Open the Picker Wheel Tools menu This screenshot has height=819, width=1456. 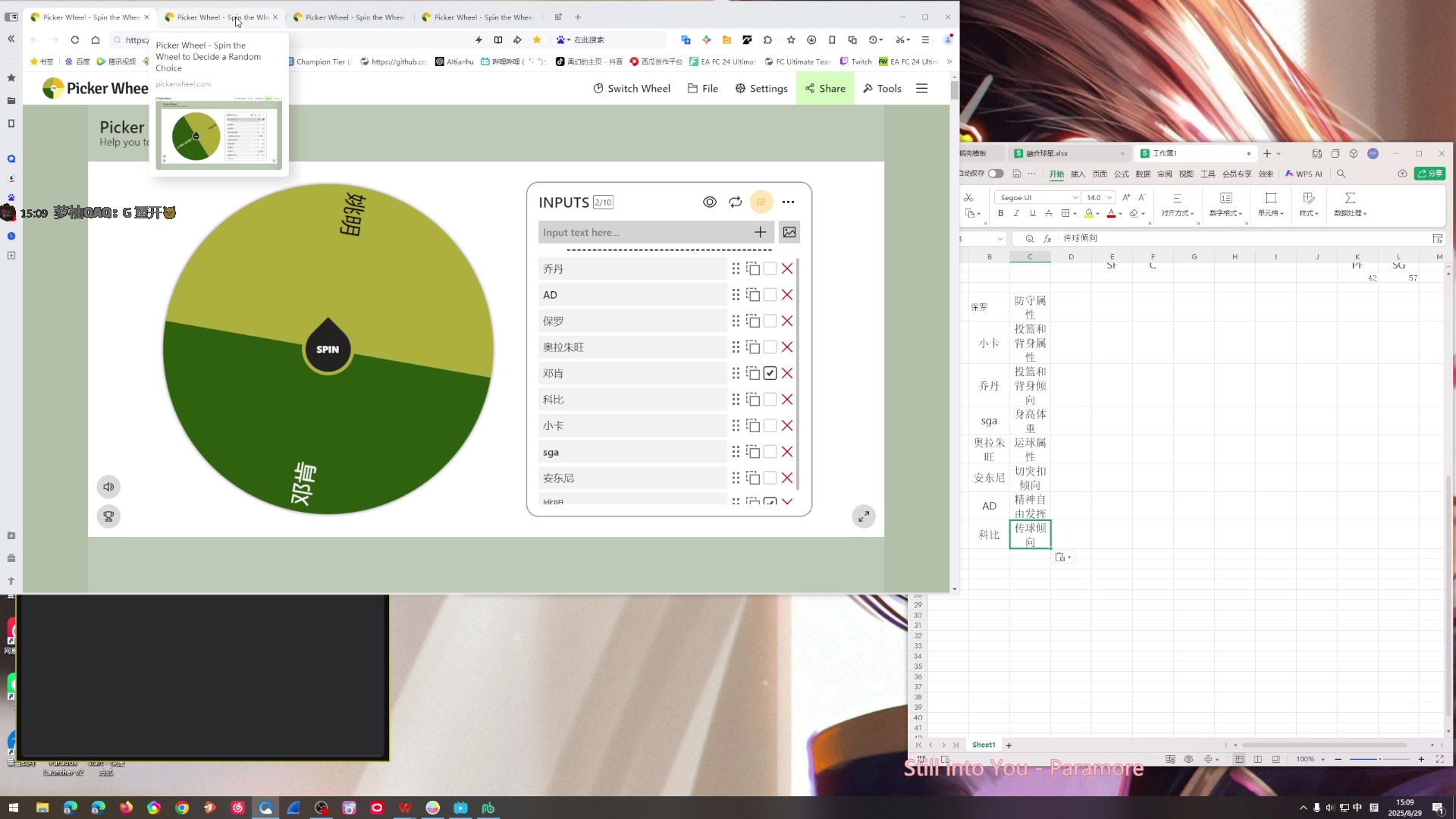(x=882, y=89)
